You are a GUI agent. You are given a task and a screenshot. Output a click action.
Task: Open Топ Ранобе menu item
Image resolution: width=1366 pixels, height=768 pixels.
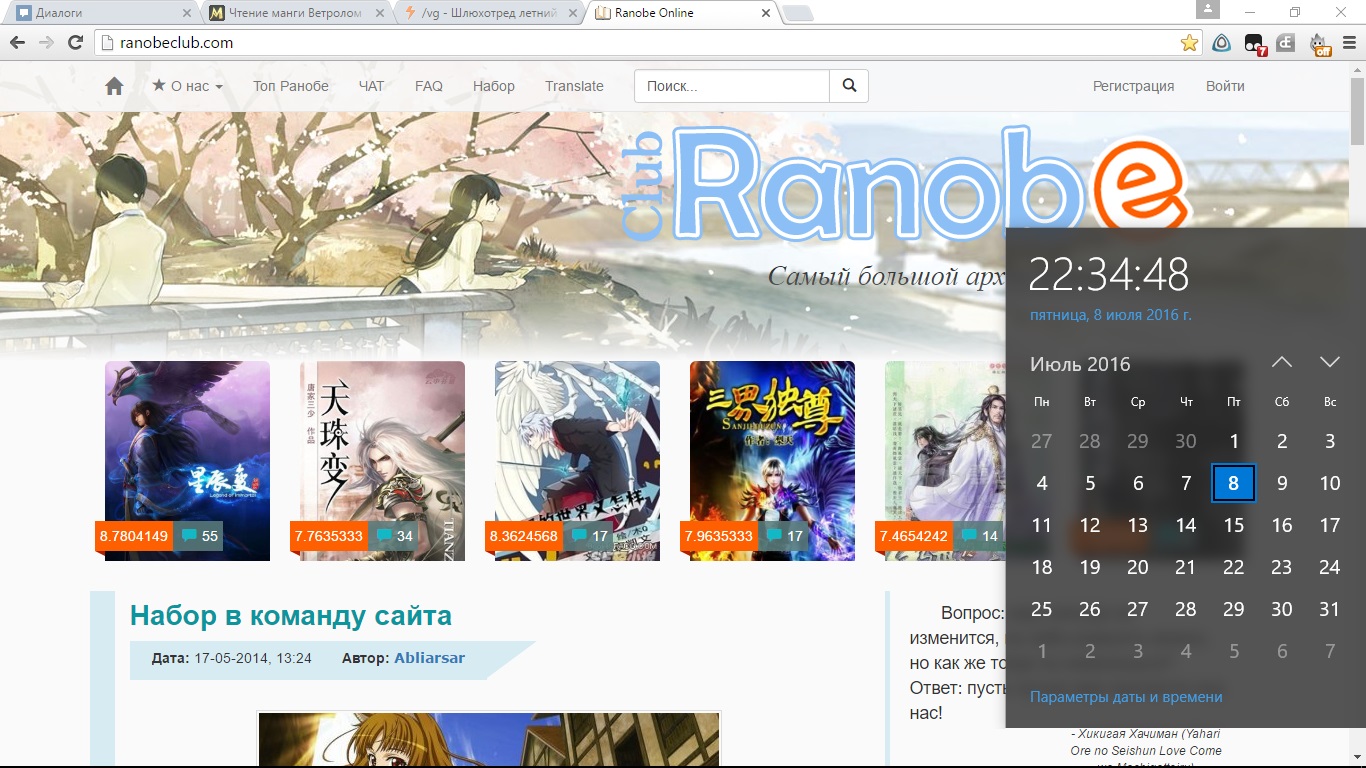click(291, 86)
